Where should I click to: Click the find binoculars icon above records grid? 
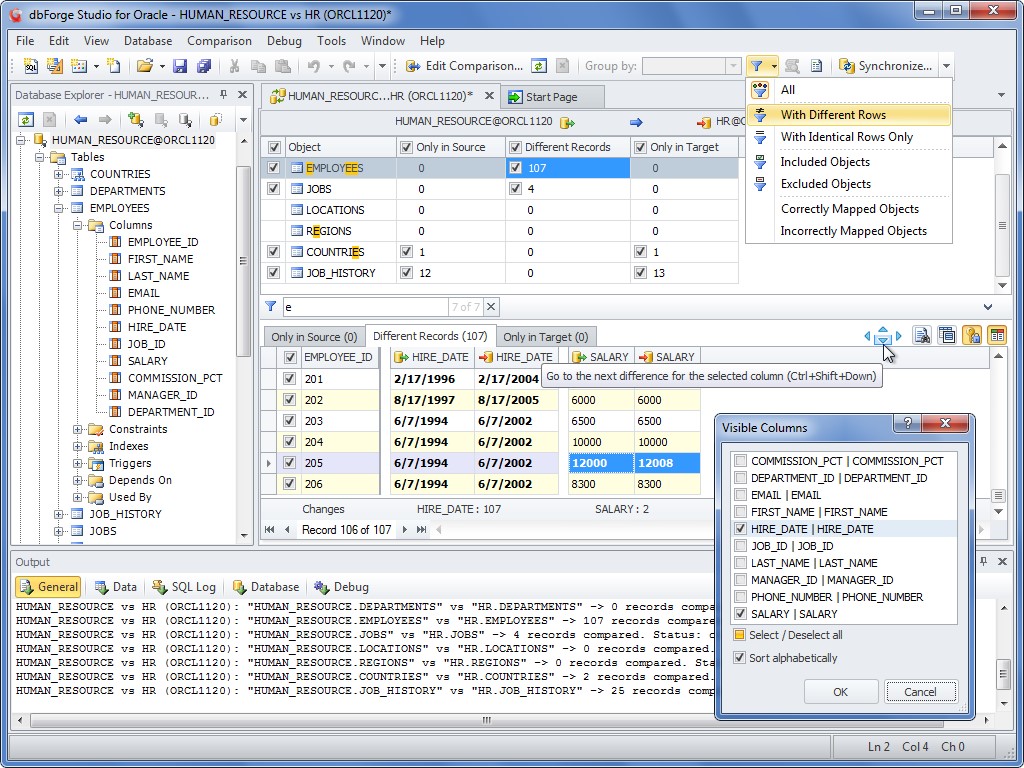click(x=921, y=336)
